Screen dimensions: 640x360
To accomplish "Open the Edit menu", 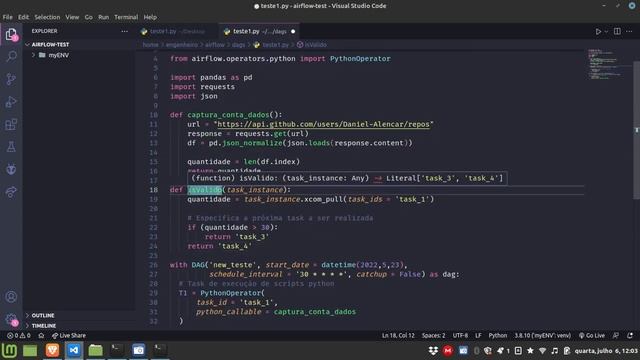I will (x=23, y=17).
